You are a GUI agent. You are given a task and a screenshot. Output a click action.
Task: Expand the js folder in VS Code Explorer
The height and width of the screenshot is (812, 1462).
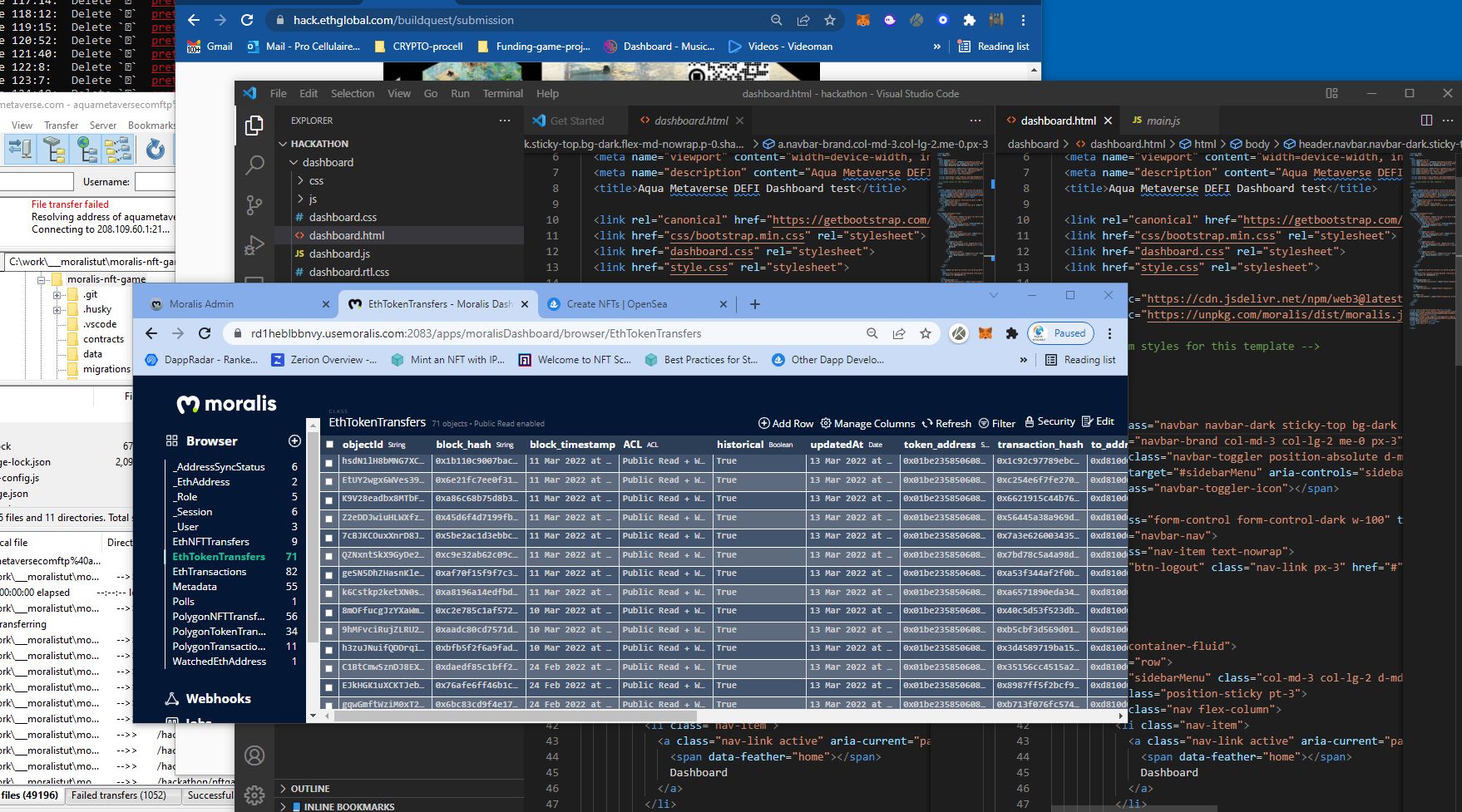[x=301, y=199]
